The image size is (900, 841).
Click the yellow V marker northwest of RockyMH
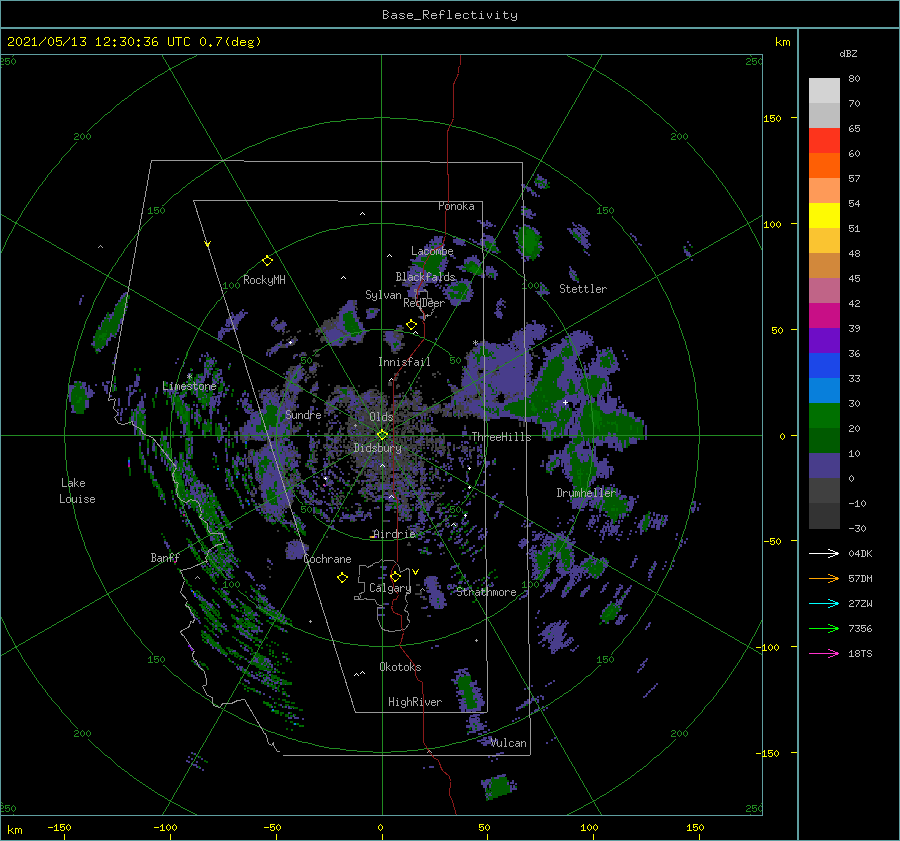click(x=208, y=244)
